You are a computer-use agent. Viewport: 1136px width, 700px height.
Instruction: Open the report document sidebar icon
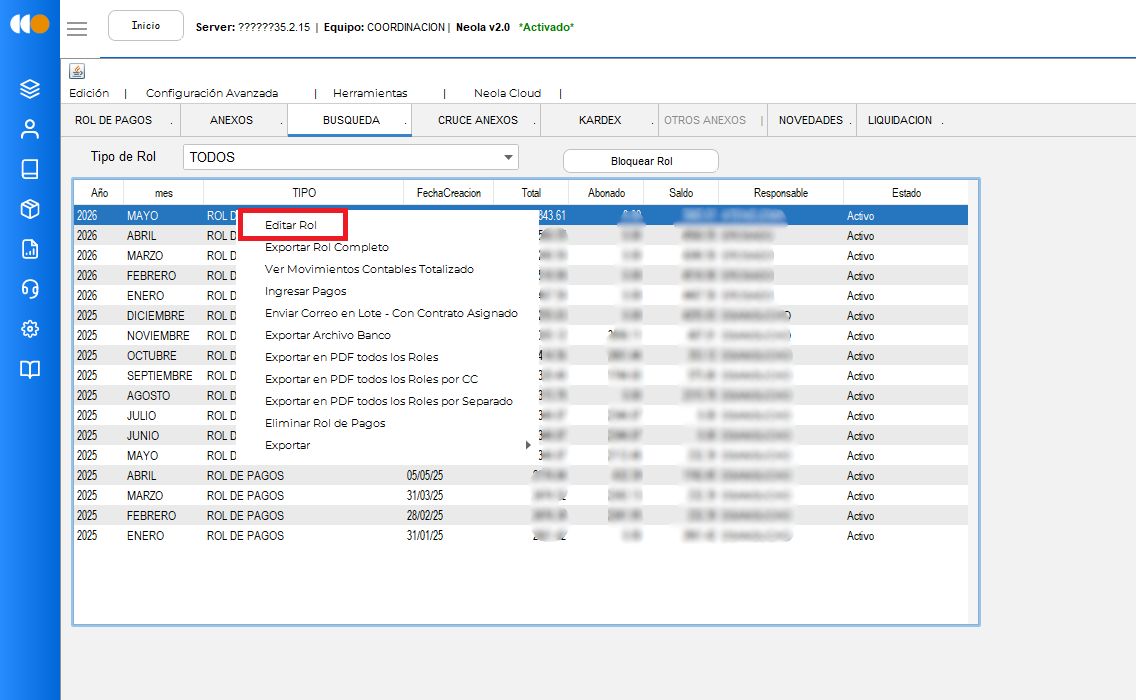pos(30,249)
